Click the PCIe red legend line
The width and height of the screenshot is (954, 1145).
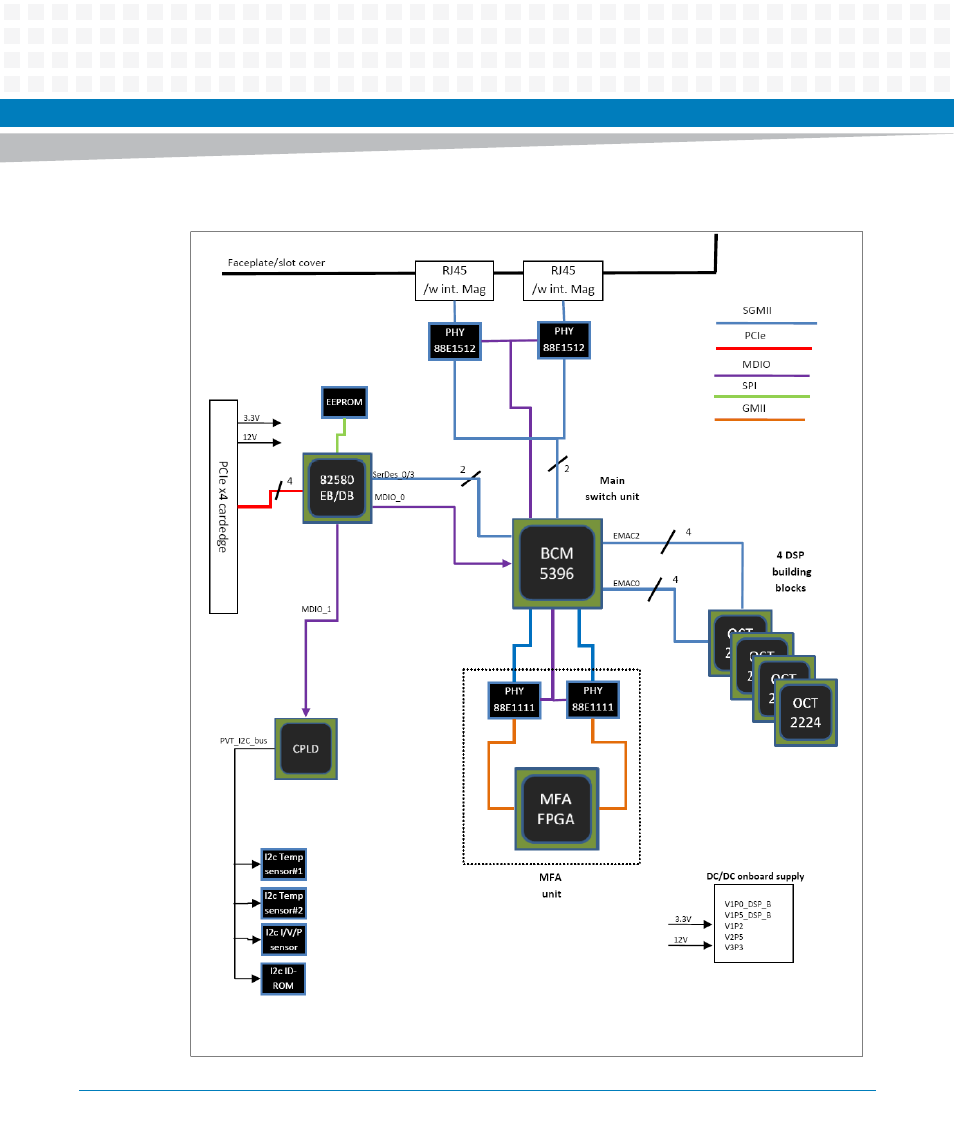[764, 348]
